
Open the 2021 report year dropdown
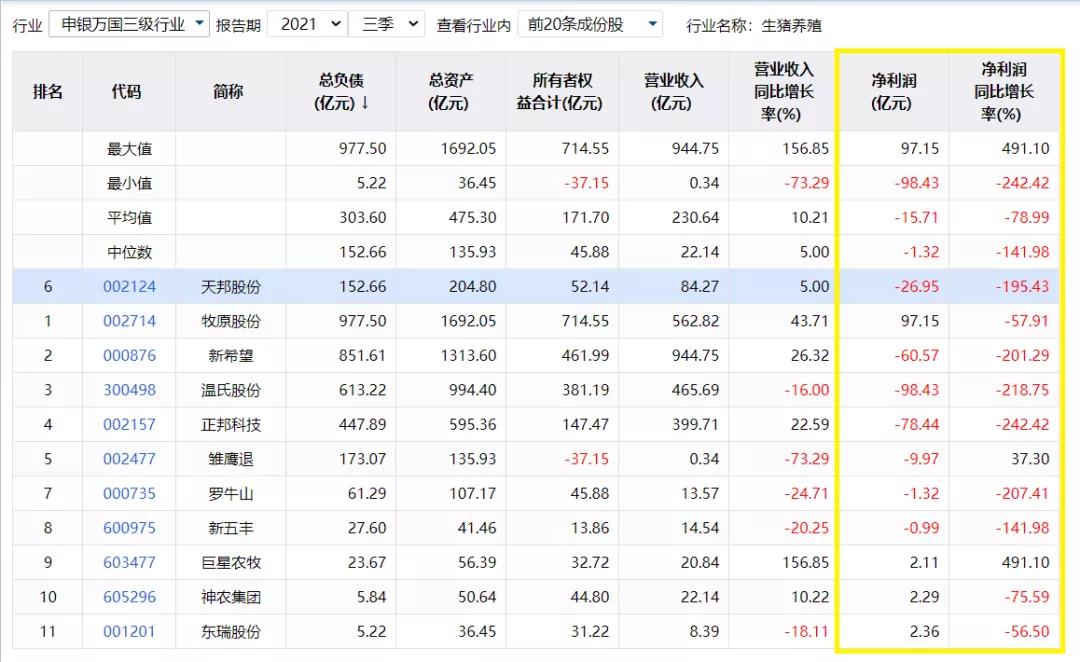[306, 24]
